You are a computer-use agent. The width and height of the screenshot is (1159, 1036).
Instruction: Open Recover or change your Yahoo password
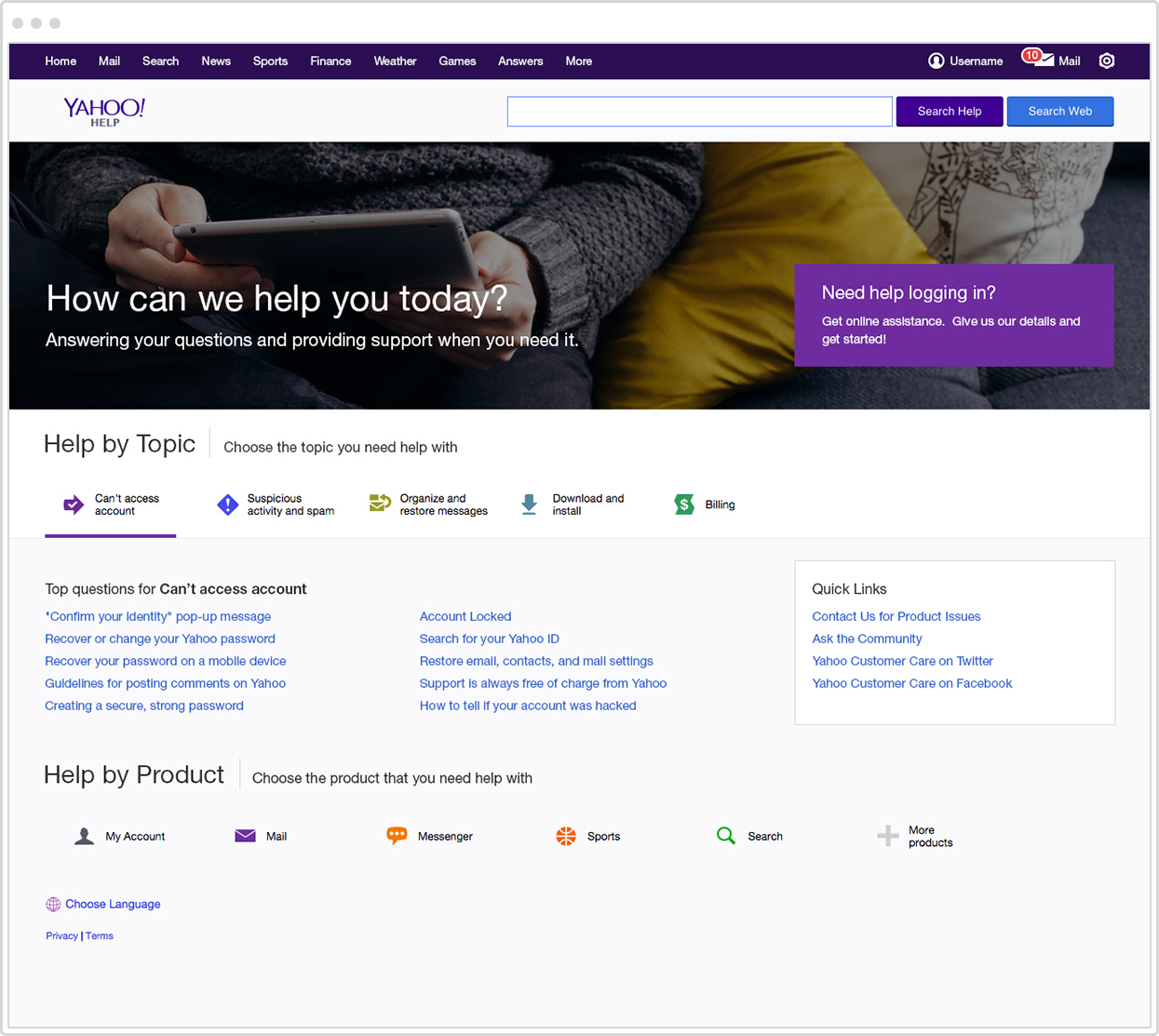pyautogui.click(x=160, y=639)
